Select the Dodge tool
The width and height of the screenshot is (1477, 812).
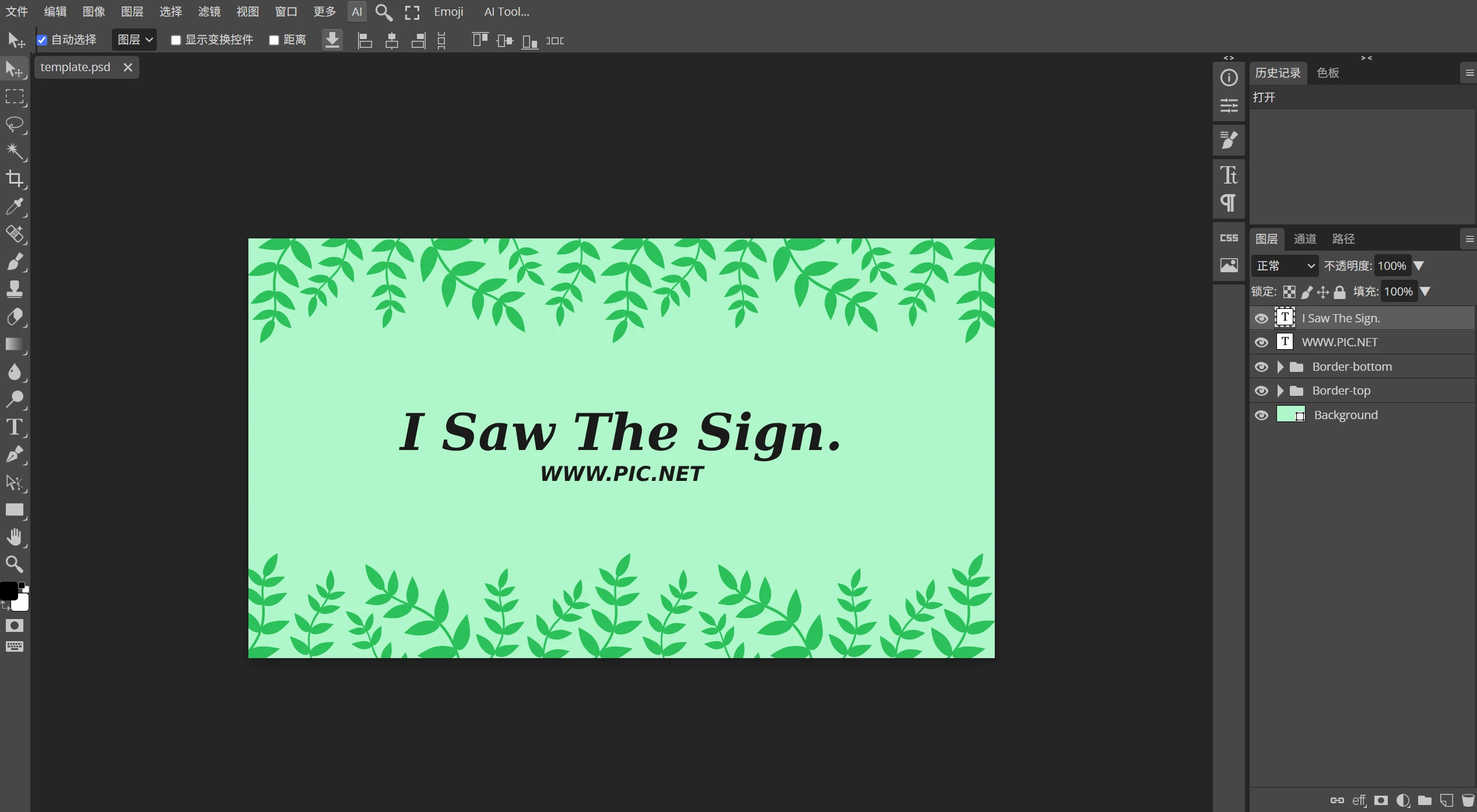[x=15, y=399]
